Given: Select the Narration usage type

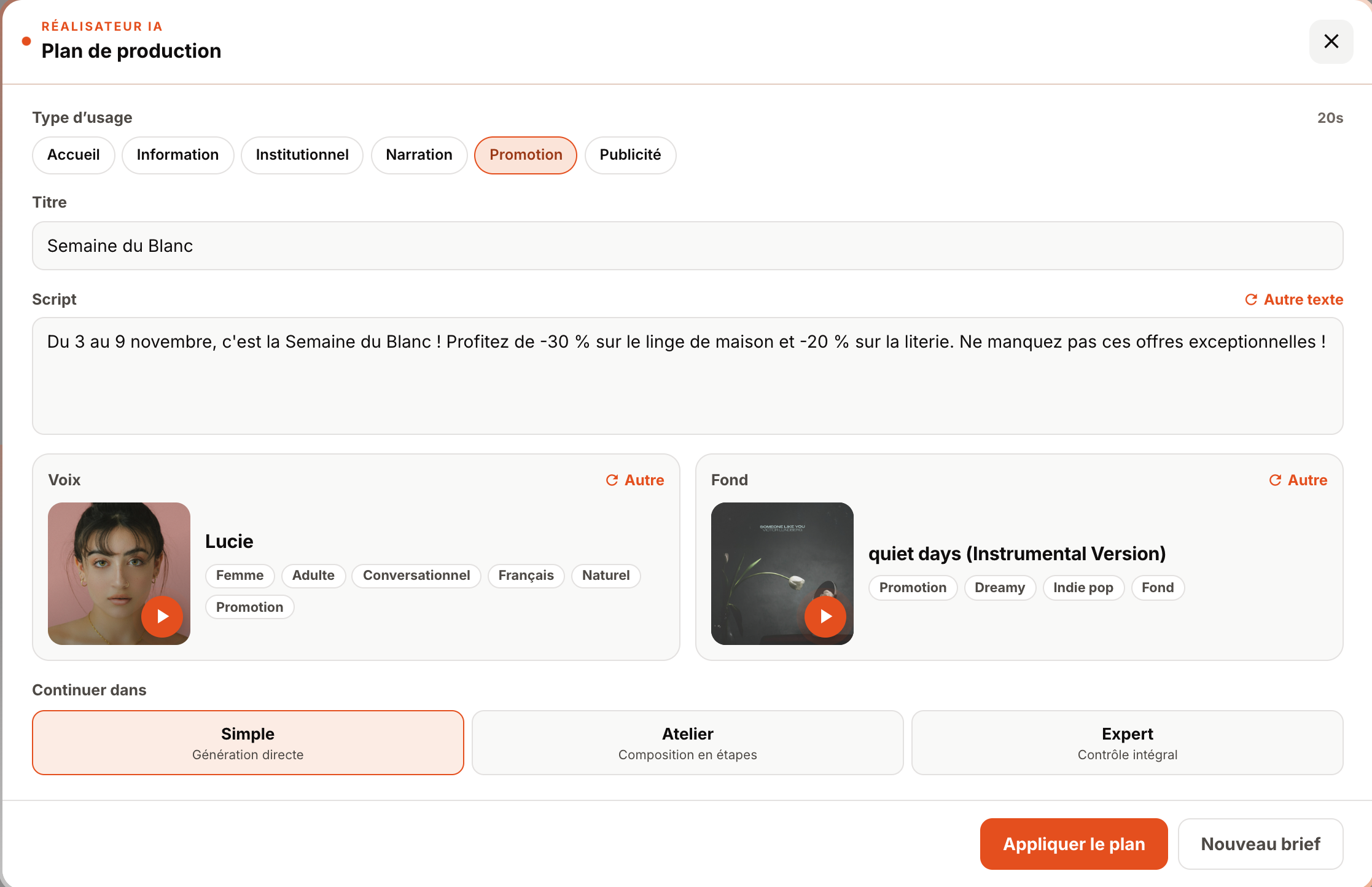Looking at the screenshot, I should pyautogui.click(x=419, y=155).
